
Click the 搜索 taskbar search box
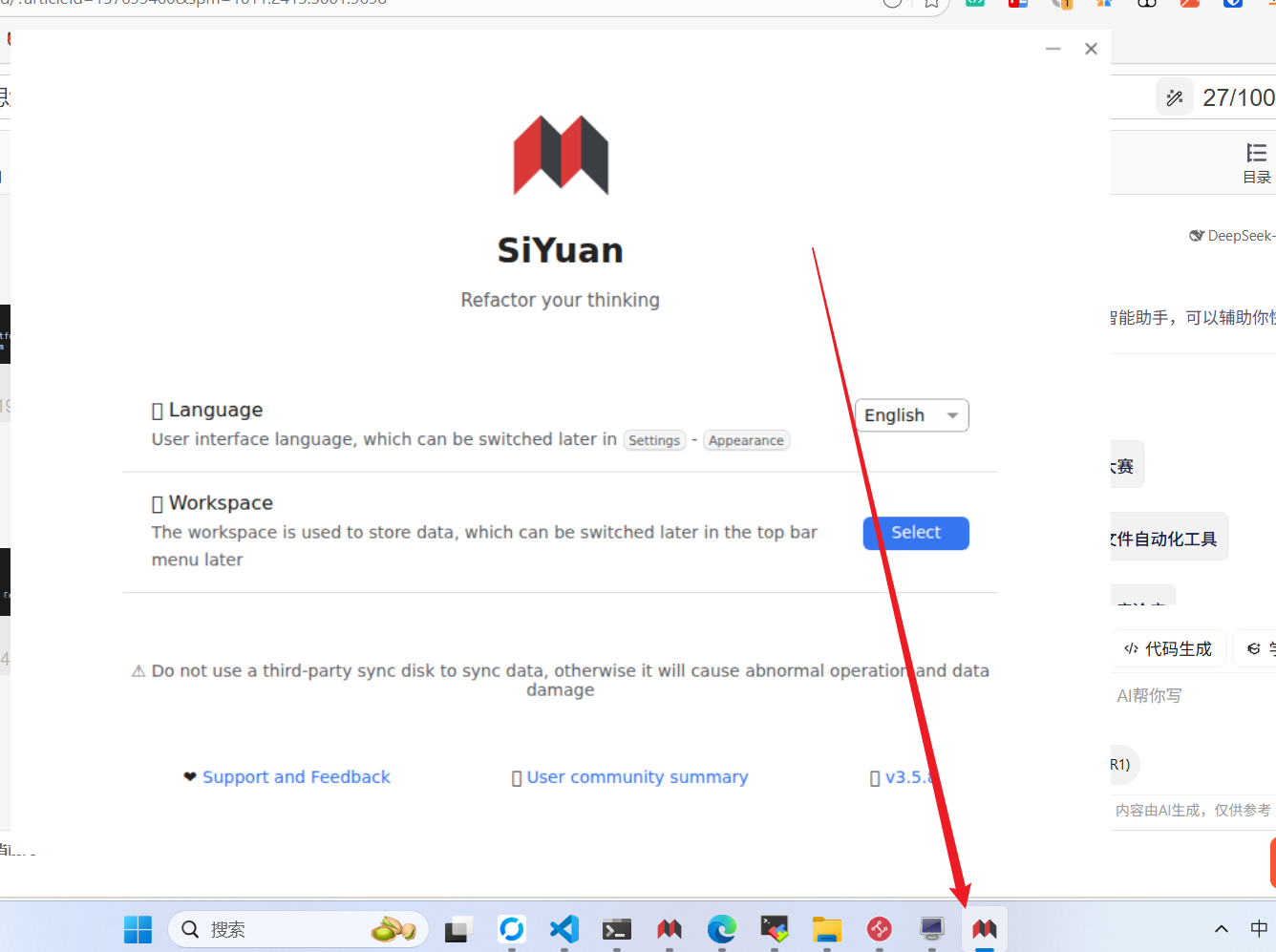point(298,929)
